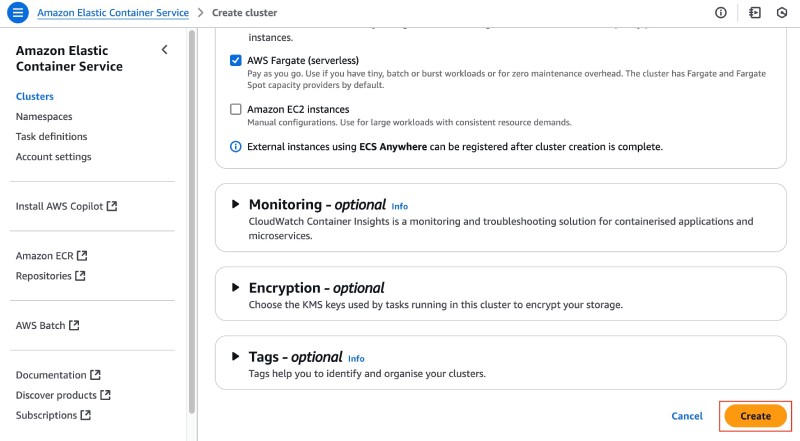Click the CloudWatch Container Insights description text

pos(501,228)
